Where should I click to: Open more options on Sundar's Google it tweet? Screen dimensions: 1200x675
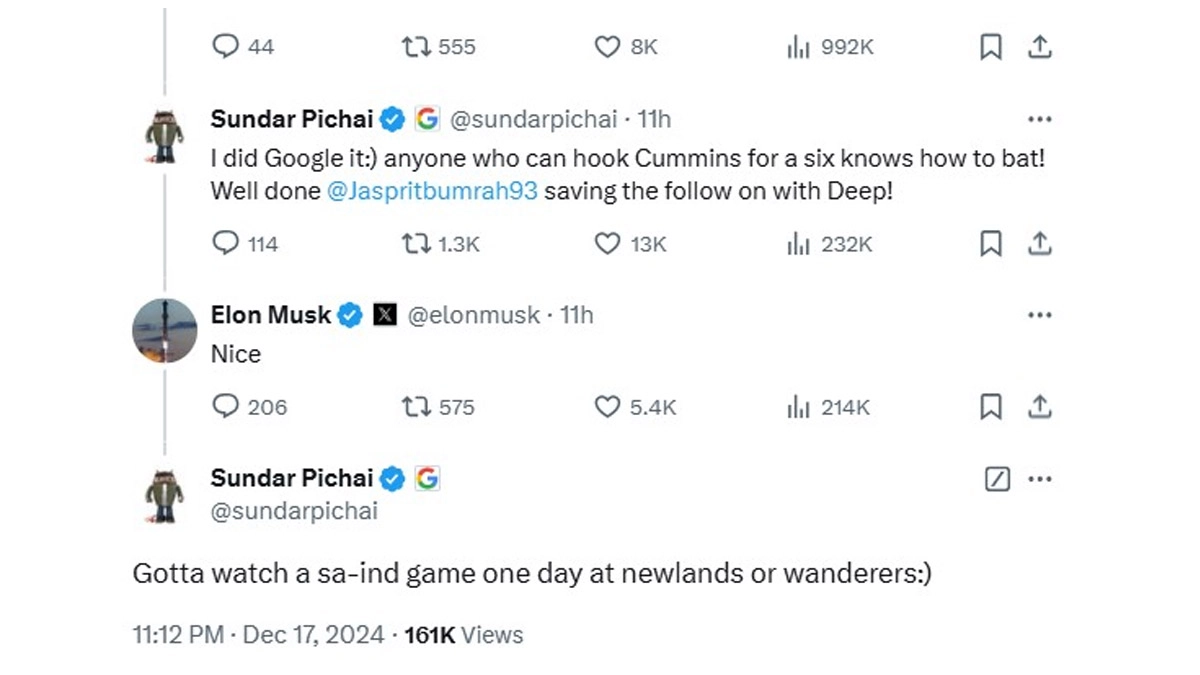click(x=1040, y=120)
